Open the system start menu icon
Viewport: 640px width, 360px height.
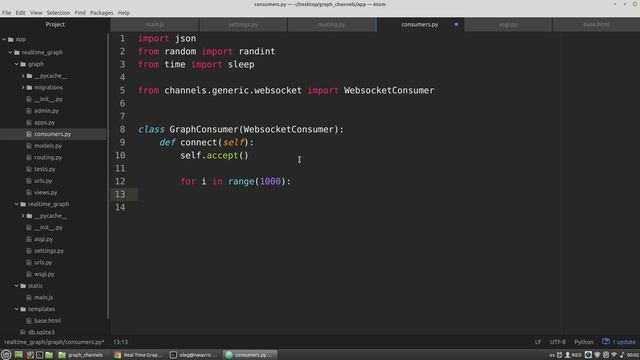(6, 355)
